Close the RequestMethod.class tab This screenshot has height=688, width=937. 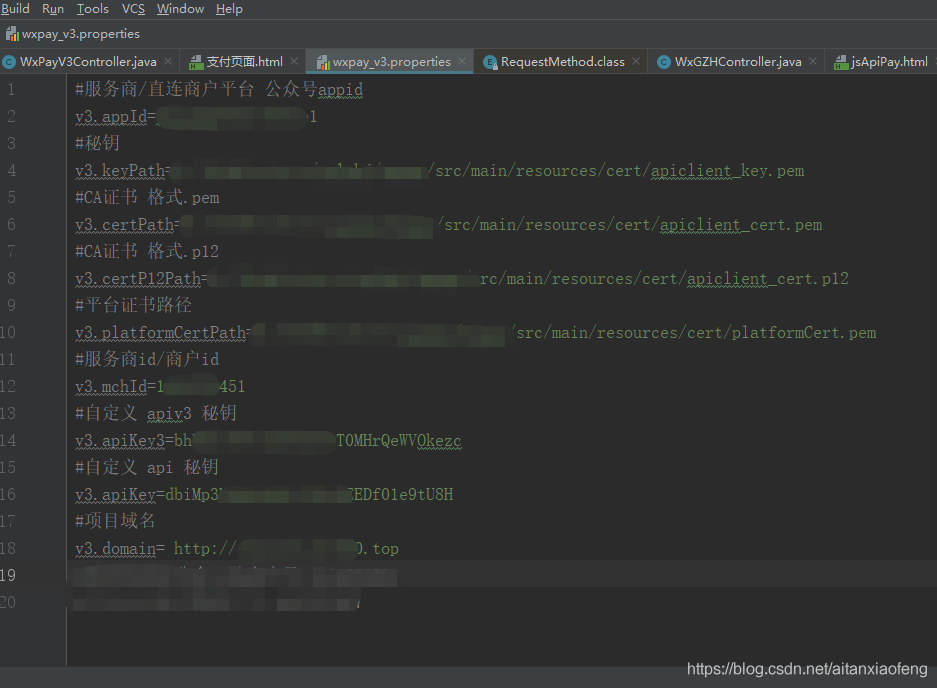pyautogui.click(x=637, y=62)
